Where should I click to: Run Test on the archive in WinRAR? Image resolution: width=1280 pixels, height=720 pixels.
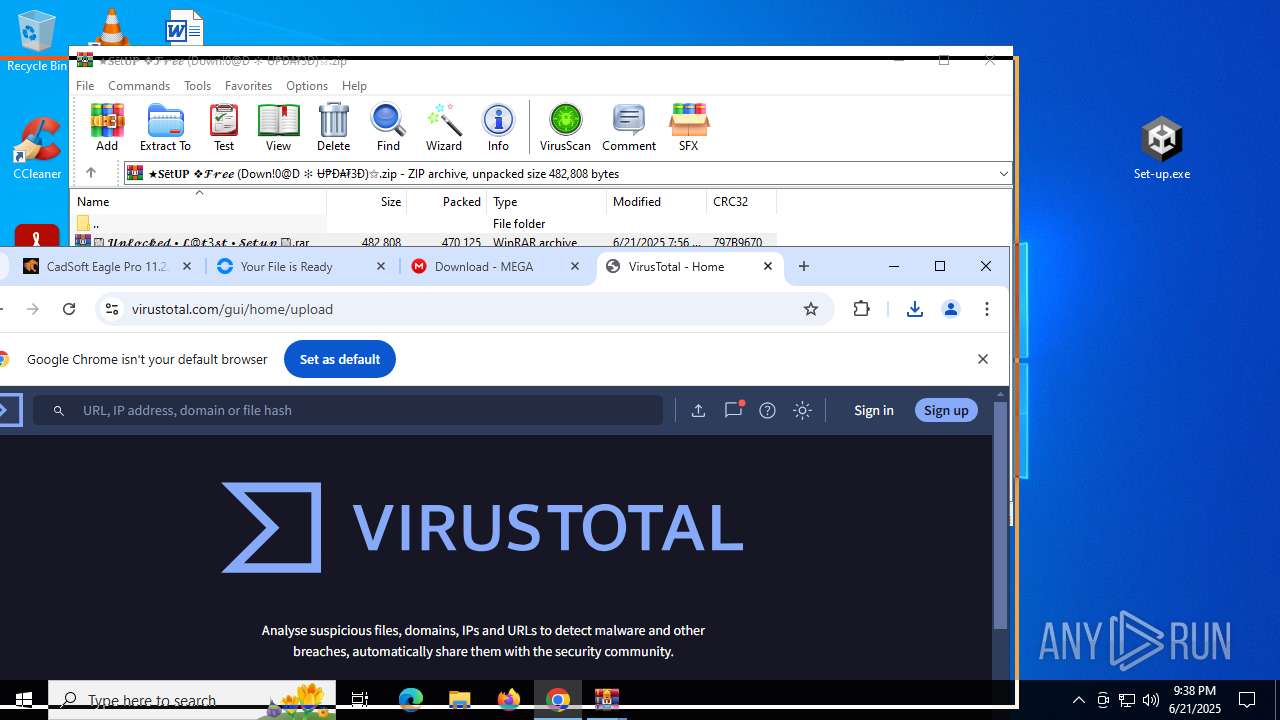pyautogui.click(x=224, y=127)
